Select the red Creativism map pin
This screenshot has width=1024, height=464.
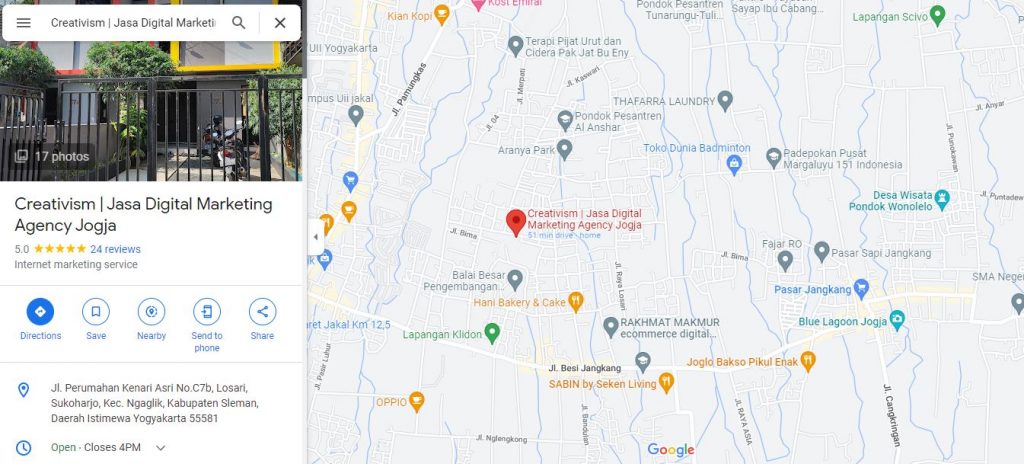point(516,222)
